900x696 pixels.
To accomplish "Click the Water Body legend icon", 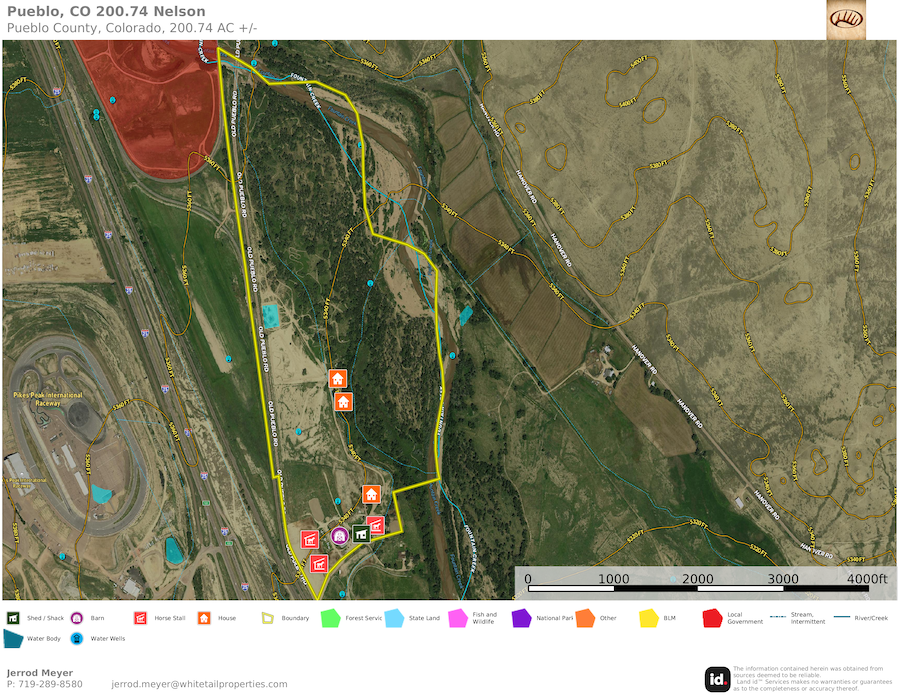I will [x=15, y=638].
